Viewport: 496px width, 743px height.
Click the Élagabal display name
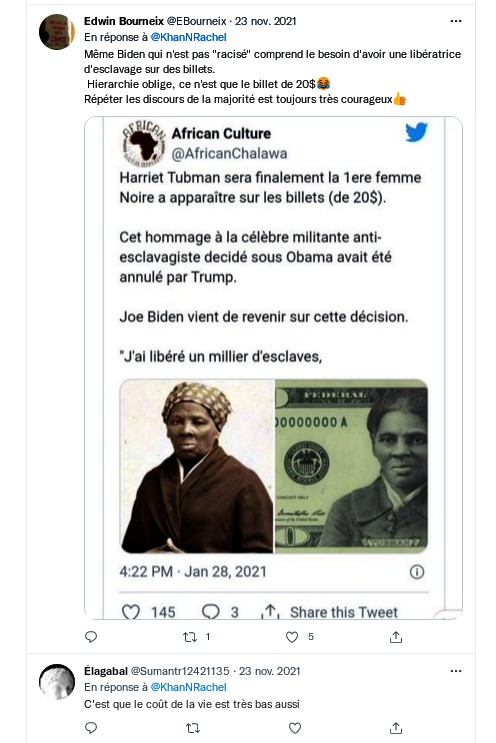(x=106, y=671)
